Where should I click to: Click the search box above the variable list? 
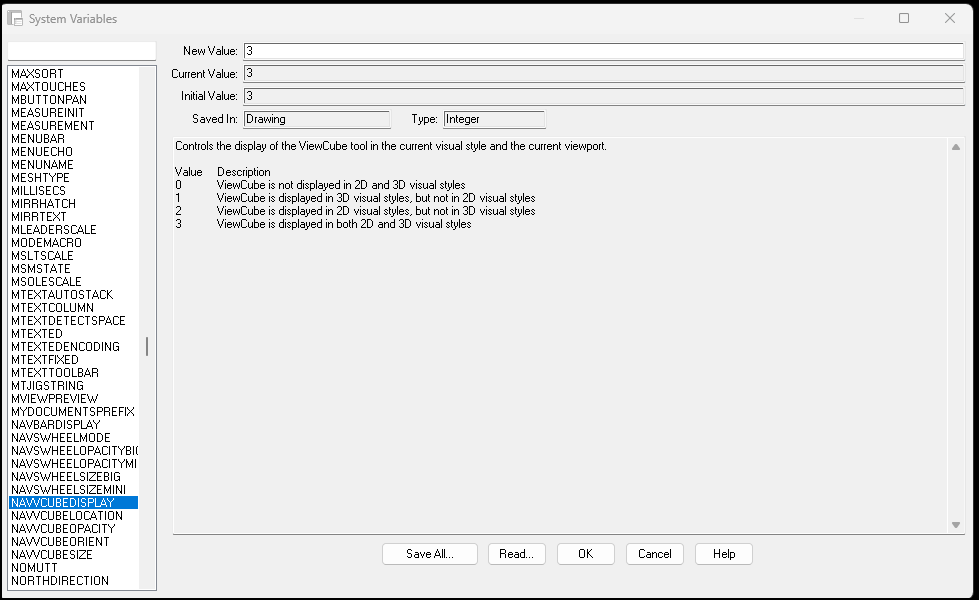80,49
